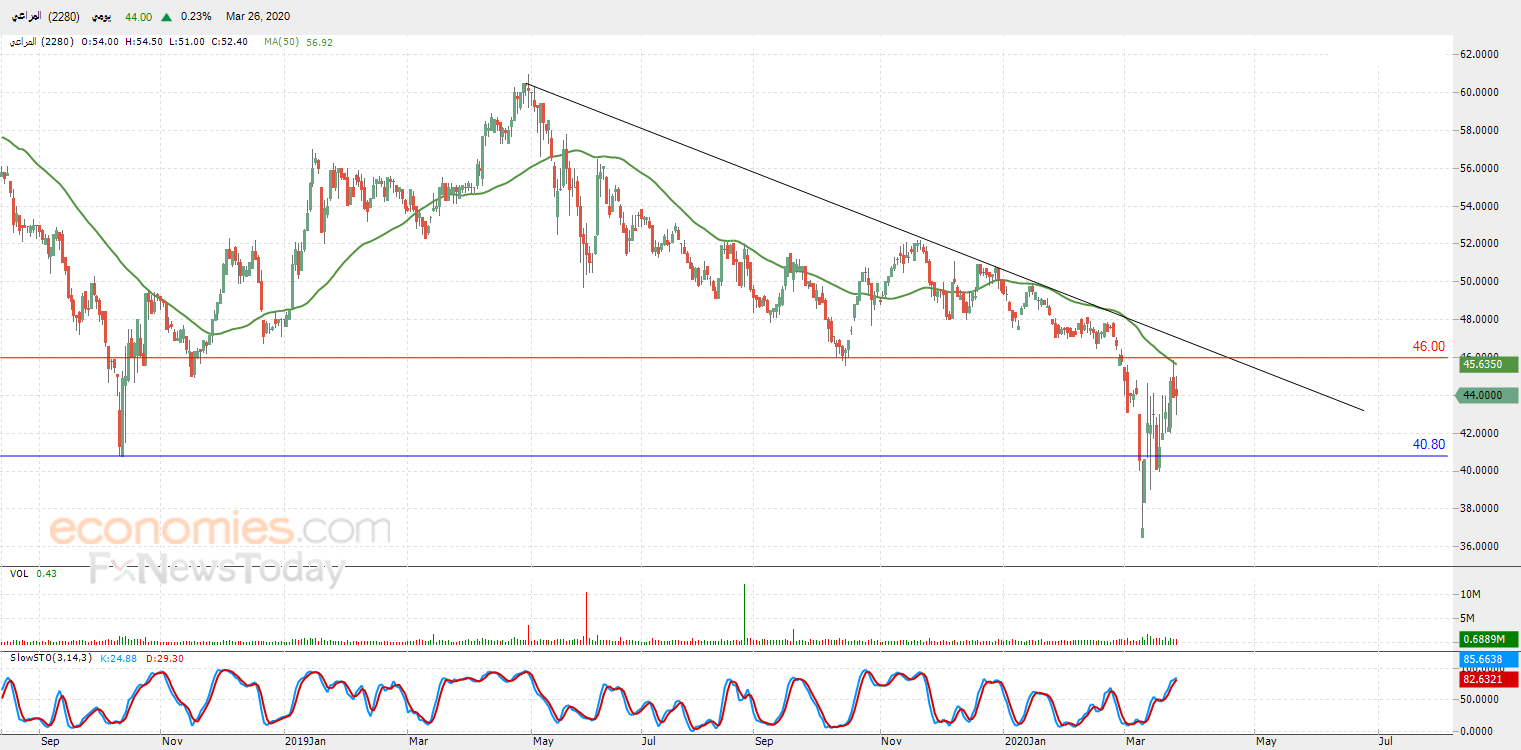Select the SlowSTO(3,14,3) indicator label
The height and width of the screenshot is (750, 1521).
(x=52, y=658)
